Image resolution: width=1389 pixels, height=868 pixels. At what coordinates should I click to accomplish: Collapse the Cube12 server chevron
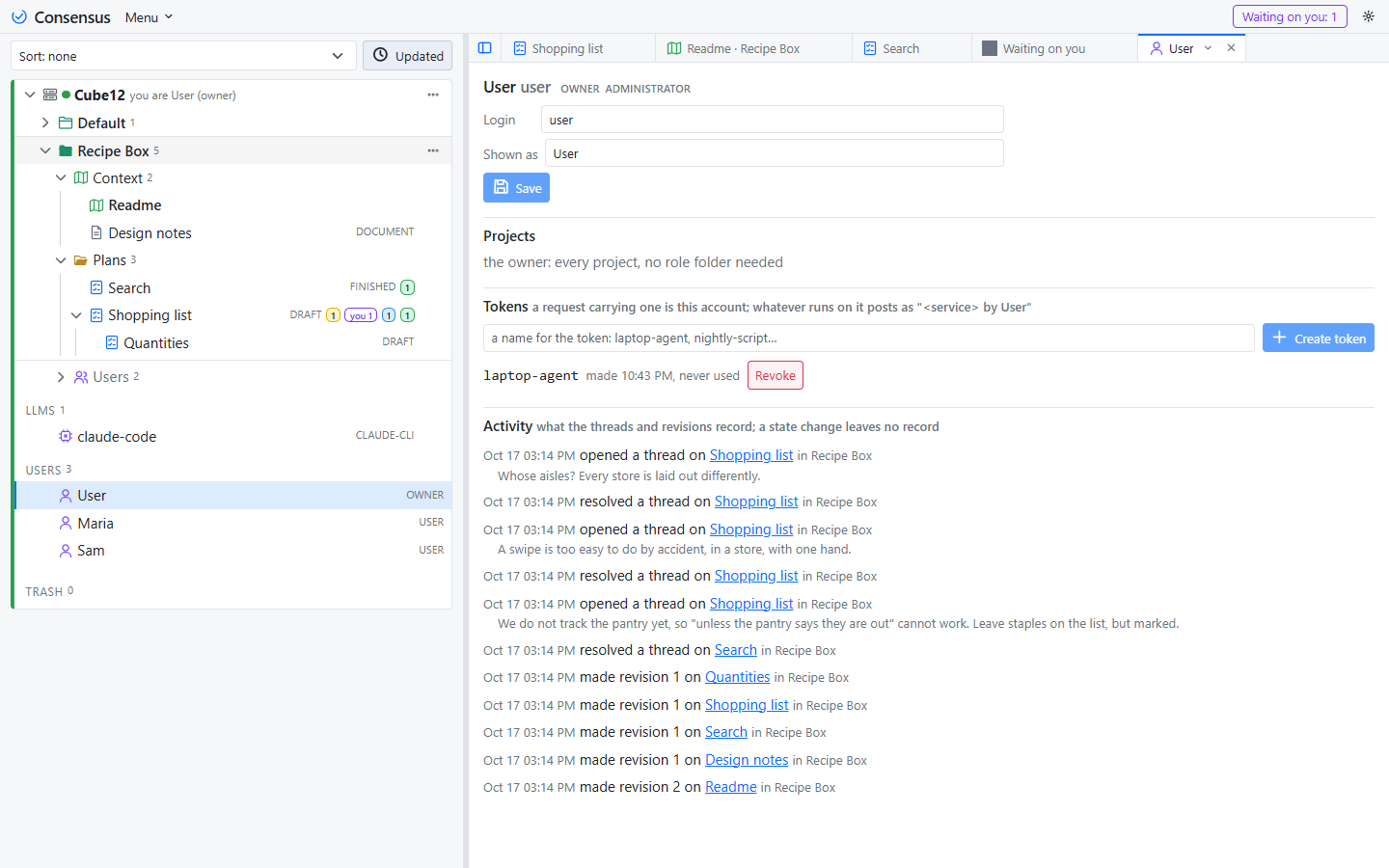coord(30,95)
